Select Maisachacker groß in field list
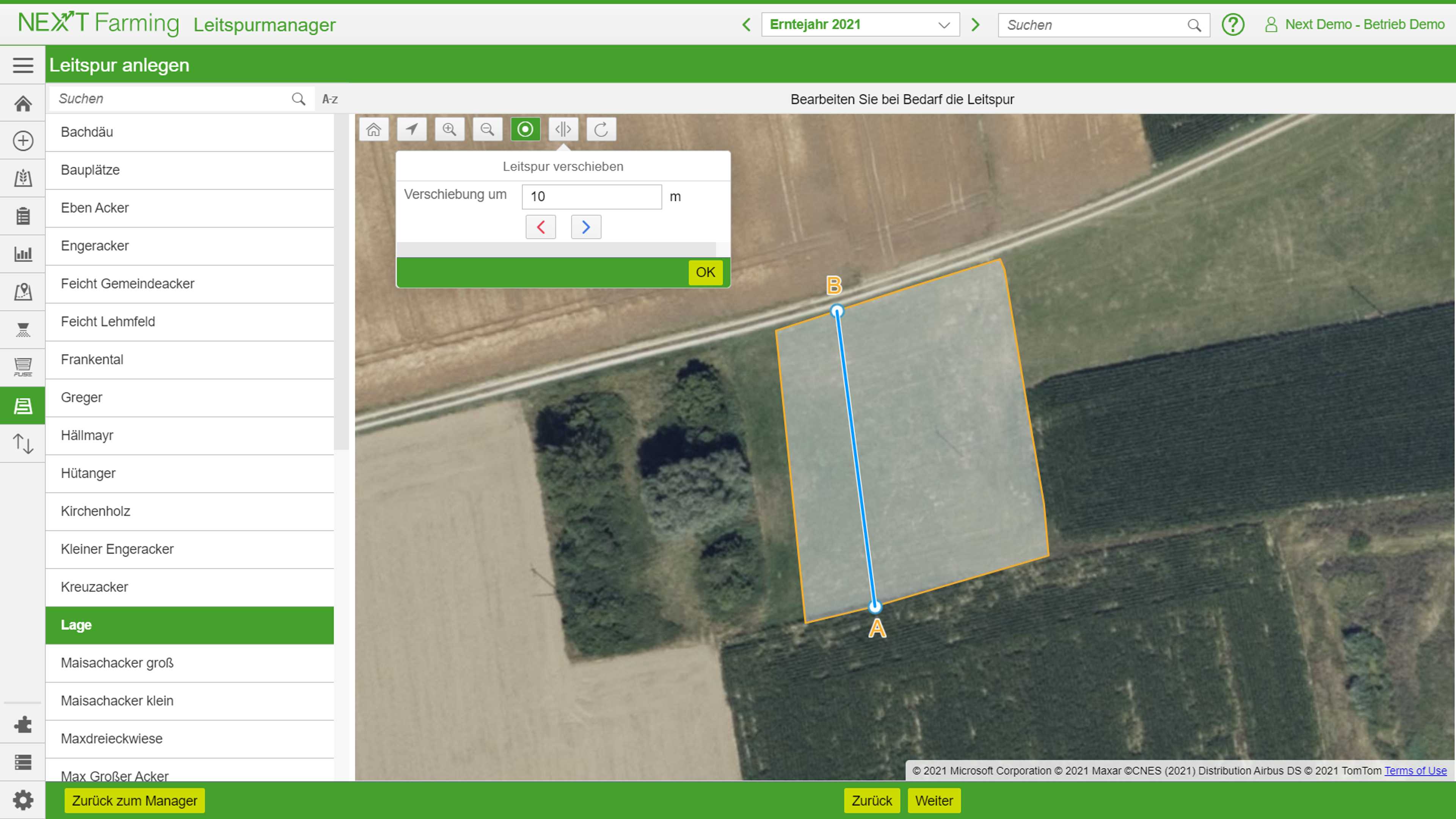1456x819 pixels. tap(189, 663)
